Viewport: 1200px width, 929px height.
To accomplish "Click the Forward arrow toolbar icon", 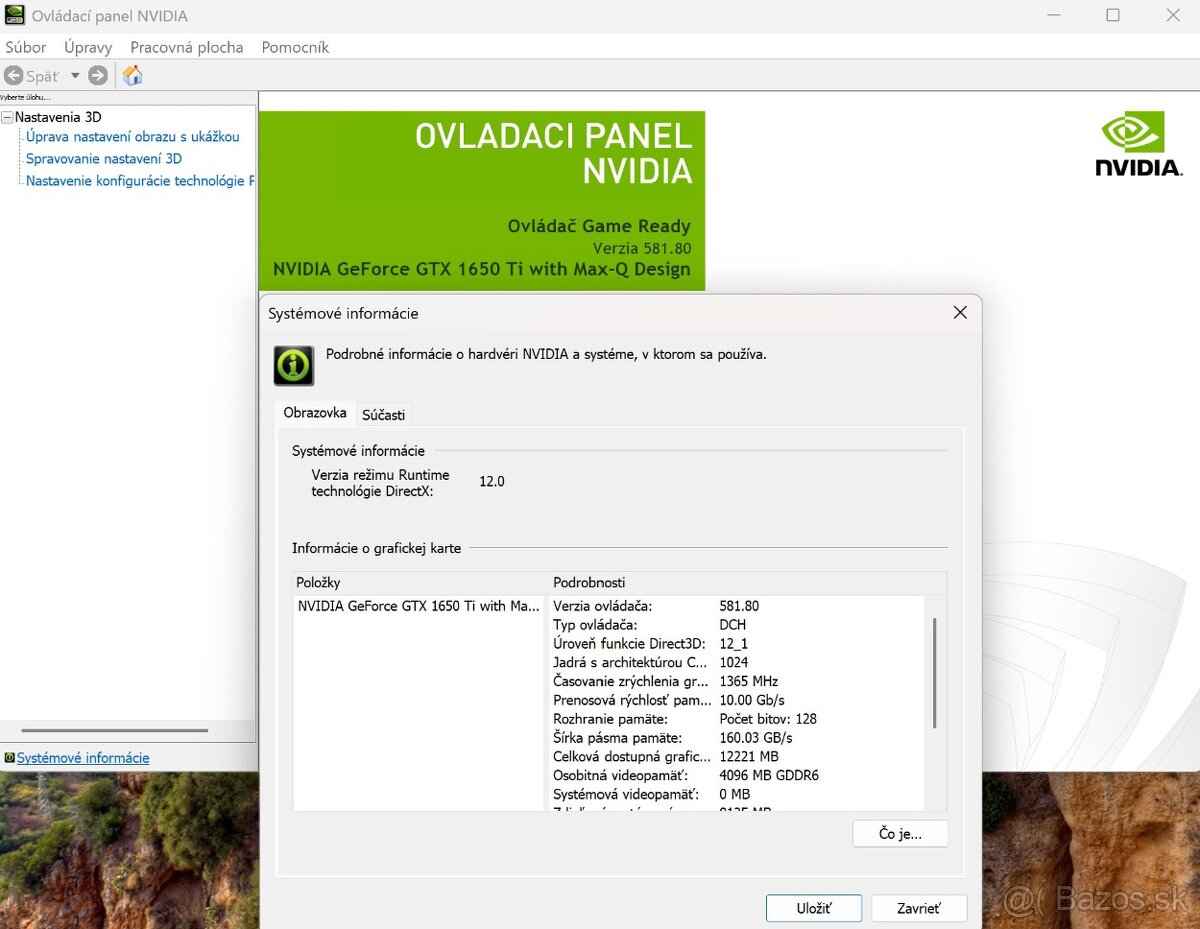I will 98,76.
